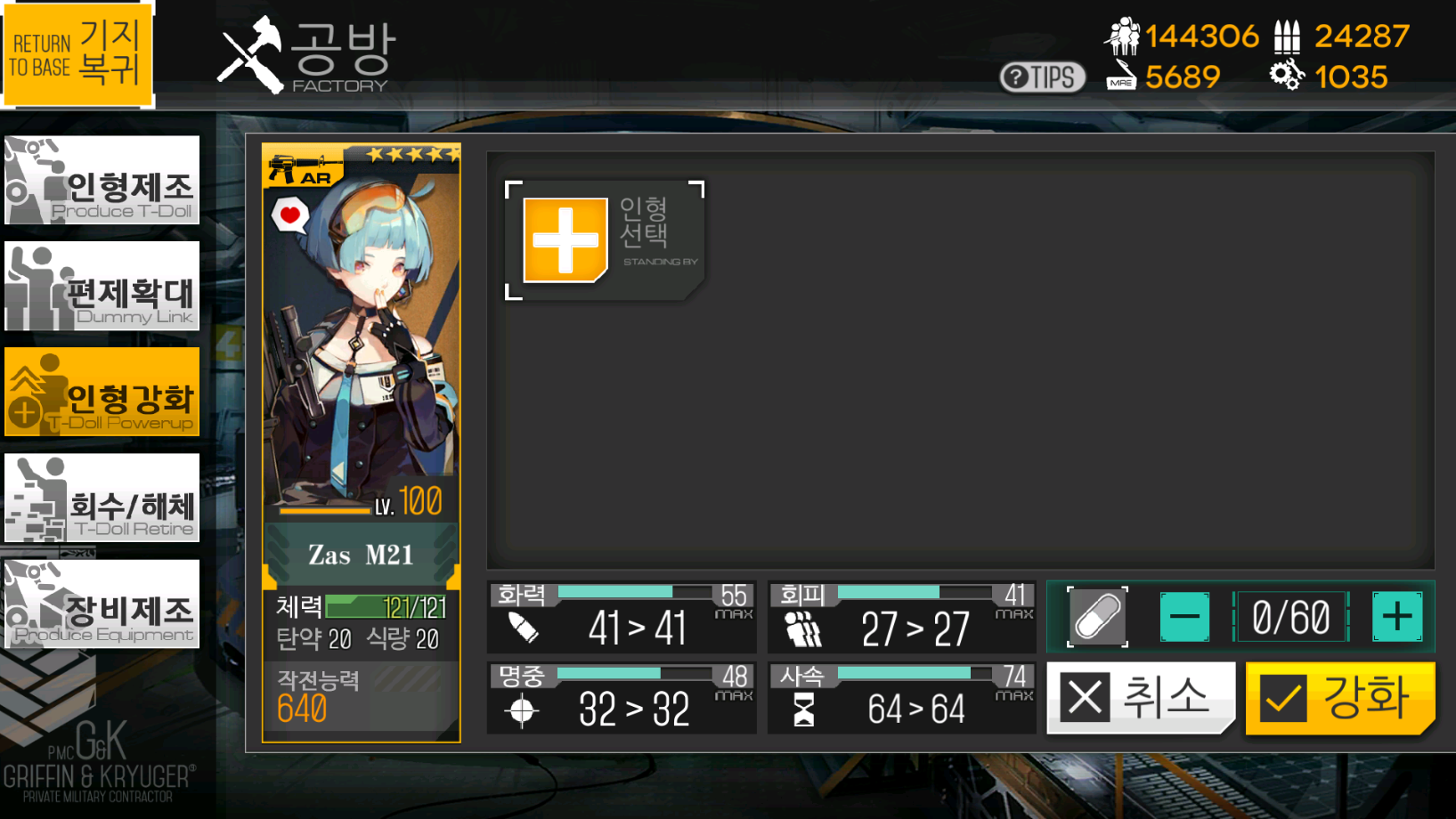The image size is (1456, 819).
Task: Increase capsule count with plus button
Action: pyautogui.click(x=1396, y=616)
